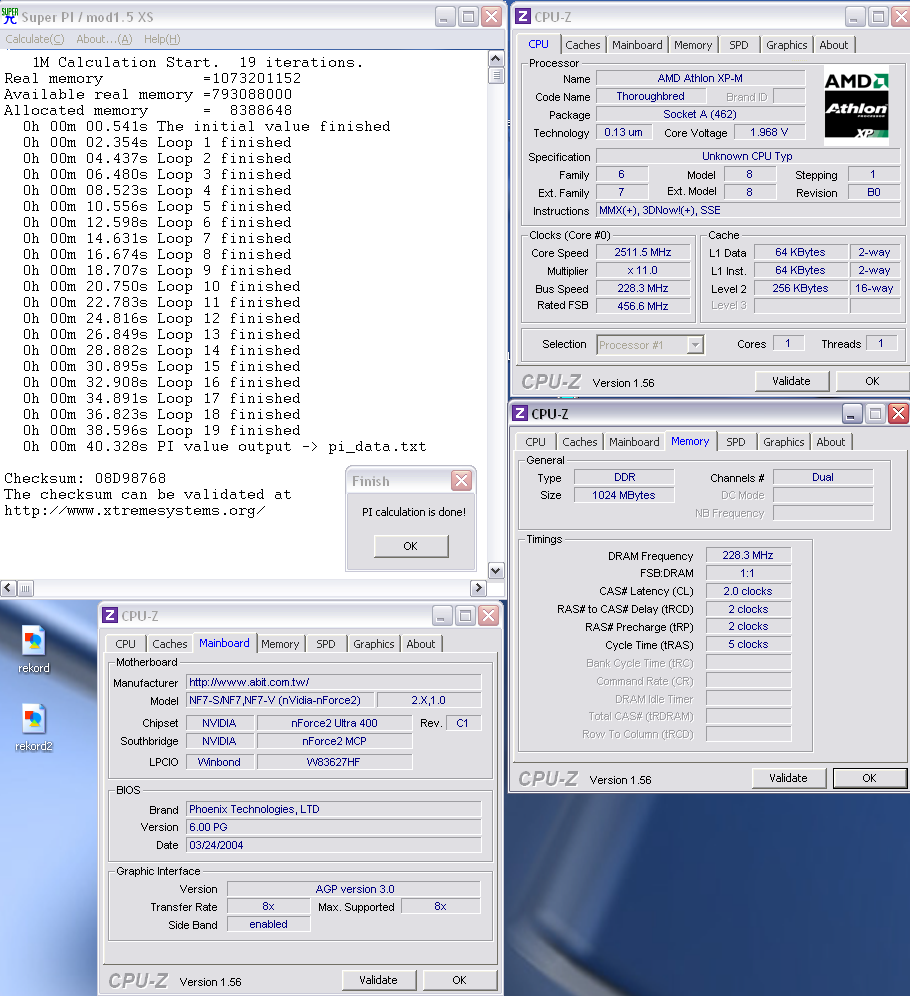This screenshot has height=996, width=910.
Task: Click the Super PI vertical scrollbar down arrow
Action: point(496,570)
